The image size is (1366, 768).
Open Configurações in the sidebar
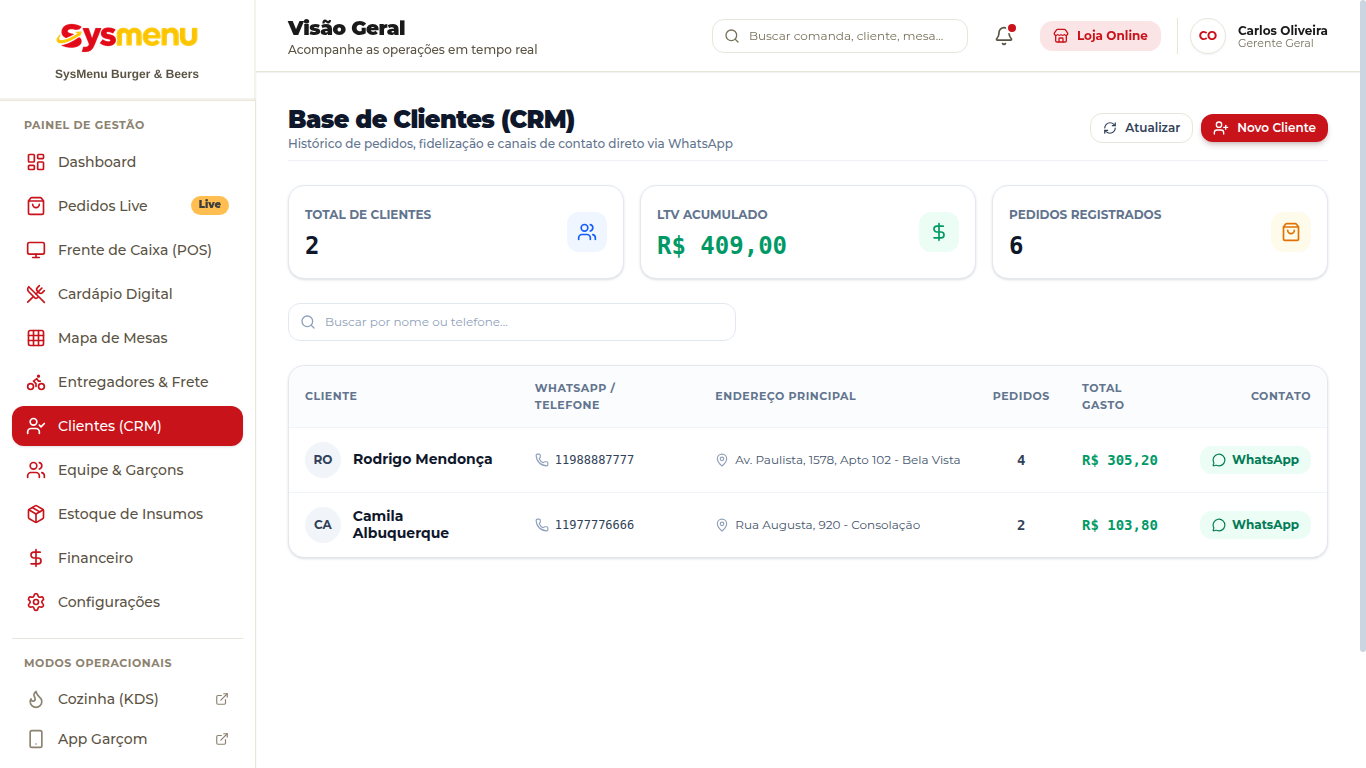coord(127,602)
